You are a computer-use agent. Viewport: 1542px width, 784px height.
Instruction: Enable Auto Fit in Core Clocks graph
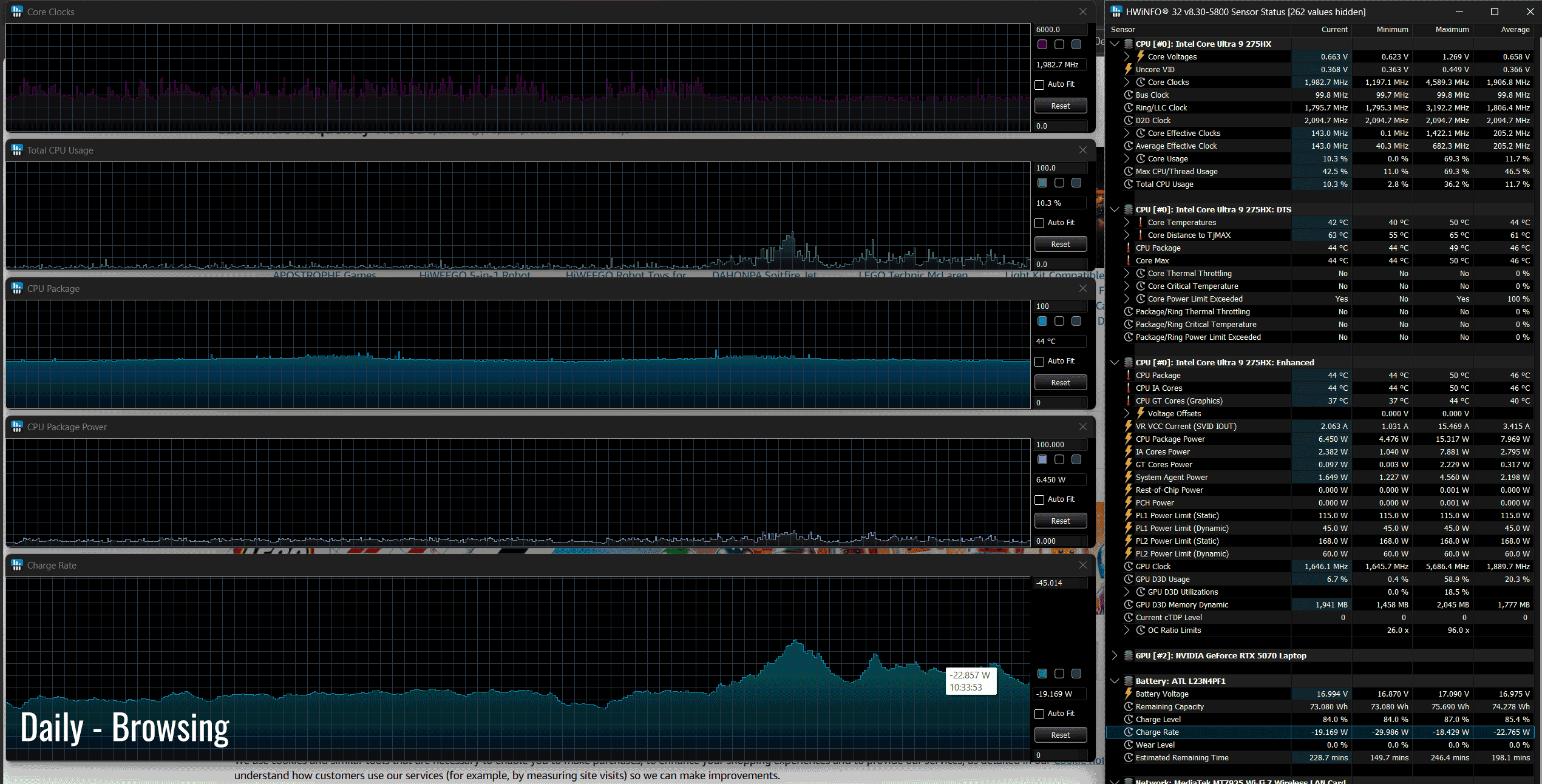point(1039,84)
